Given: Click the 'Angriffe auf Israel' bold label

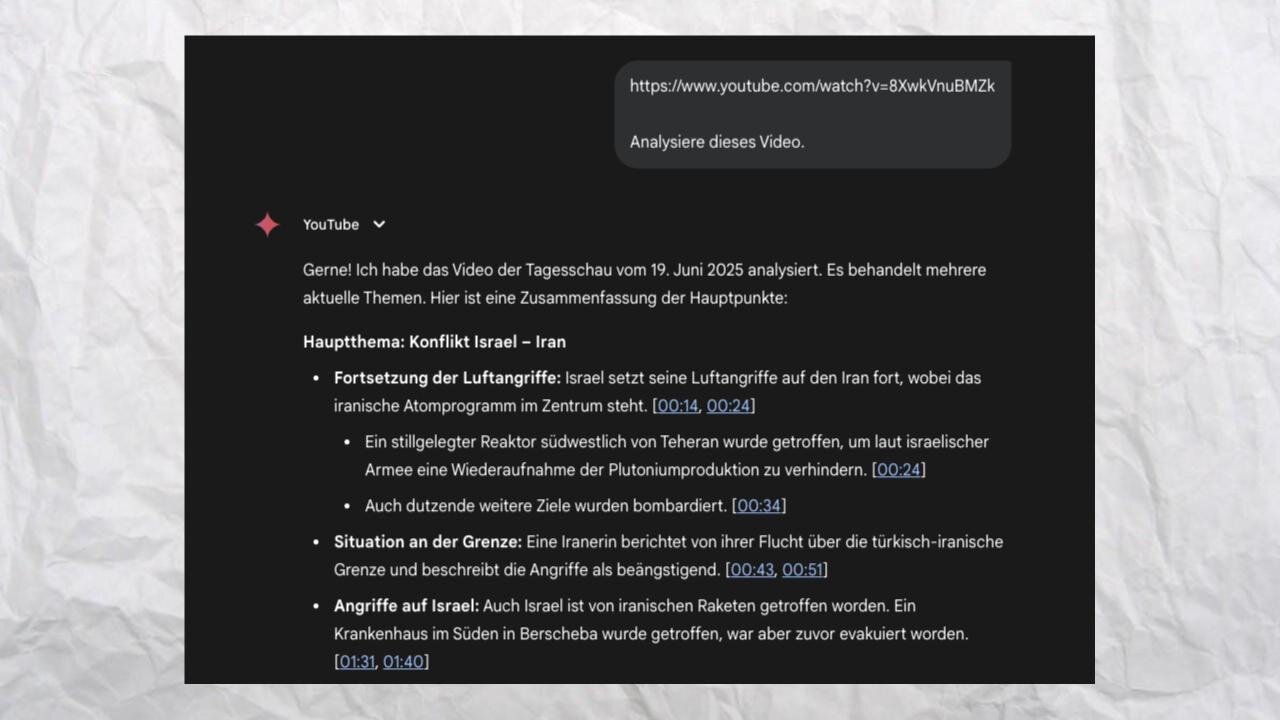Looking at the screenshot, I should (x=407, y=606).
